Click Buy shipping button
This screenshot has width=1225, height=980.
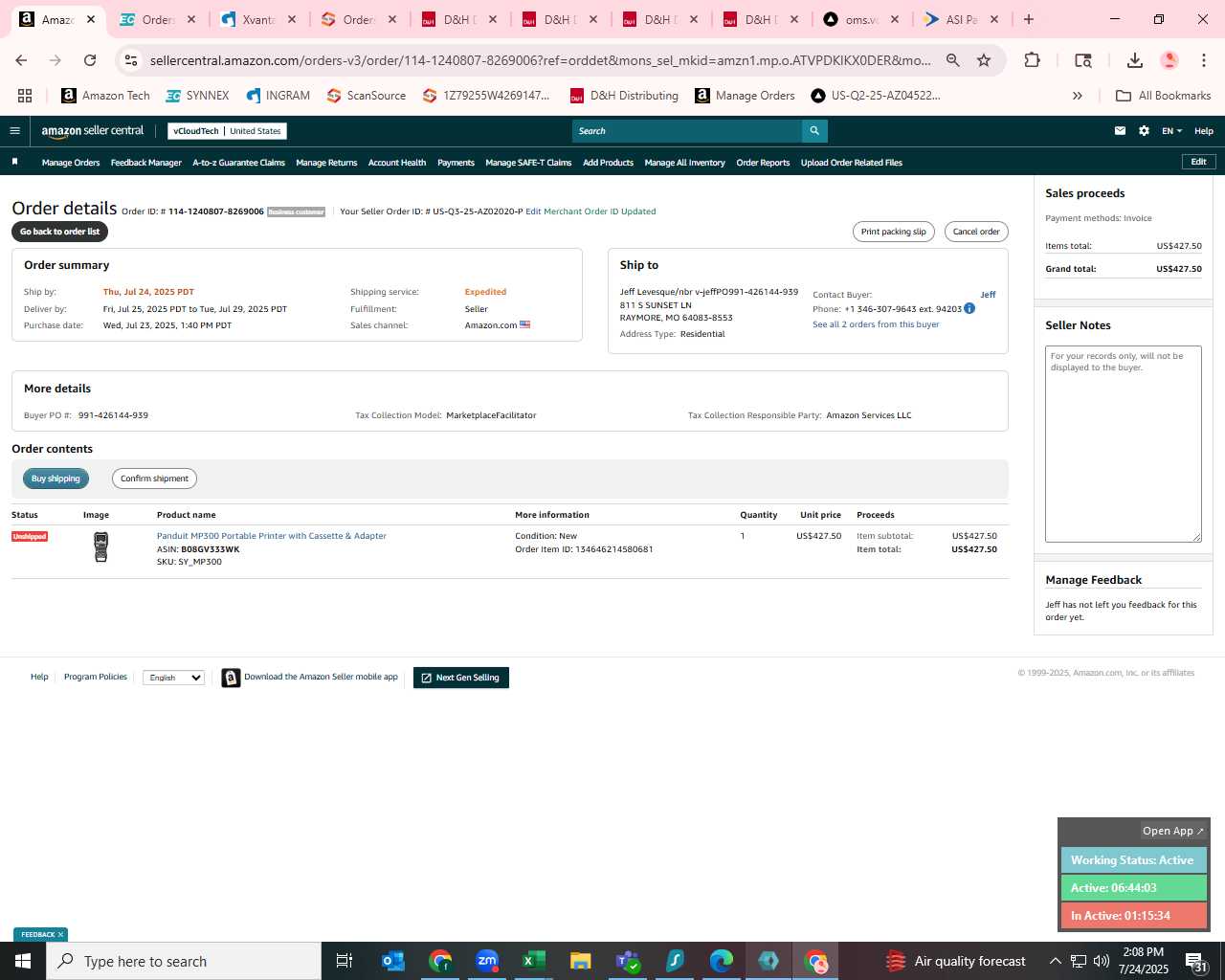[x=56, y=479]
